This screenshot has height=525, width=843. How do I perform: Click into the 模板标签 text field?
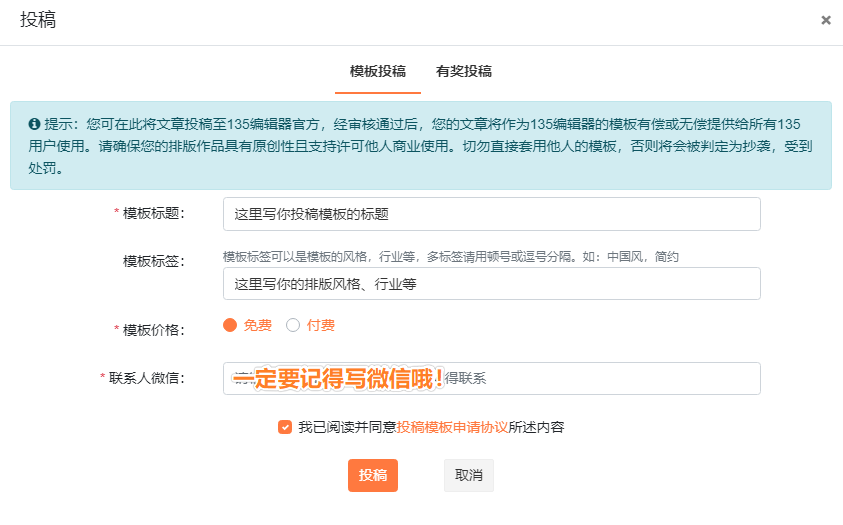tap(491, 284)
